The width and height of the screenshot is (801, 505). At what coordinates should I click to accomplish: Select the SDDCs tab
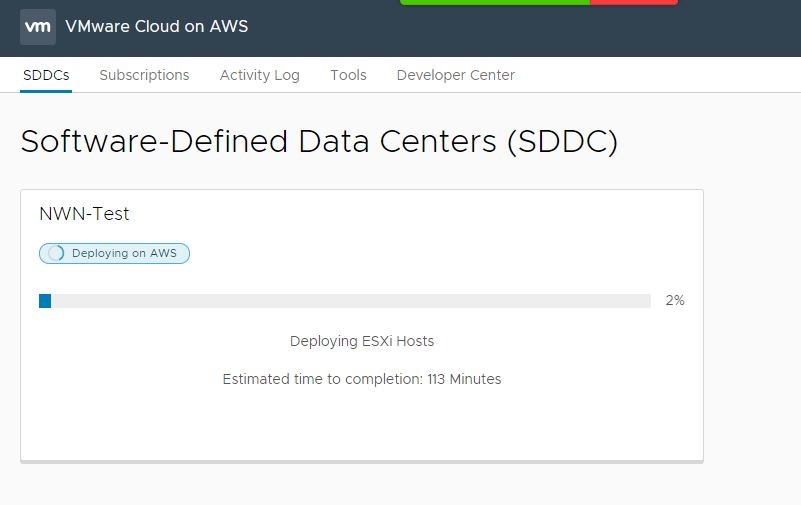point(46,75)
